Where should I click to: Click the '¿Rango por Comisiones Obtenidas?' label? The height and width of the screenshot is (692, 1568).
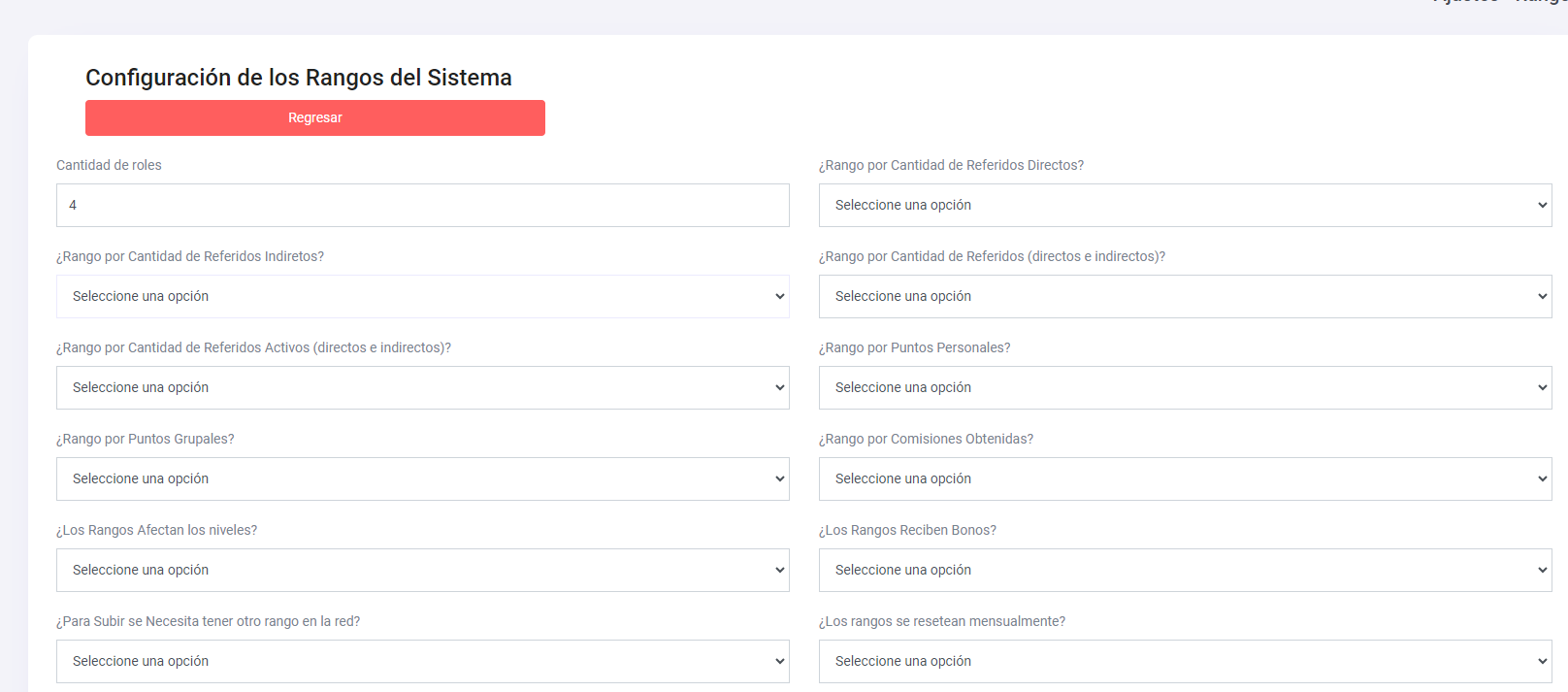click(926, 439)
